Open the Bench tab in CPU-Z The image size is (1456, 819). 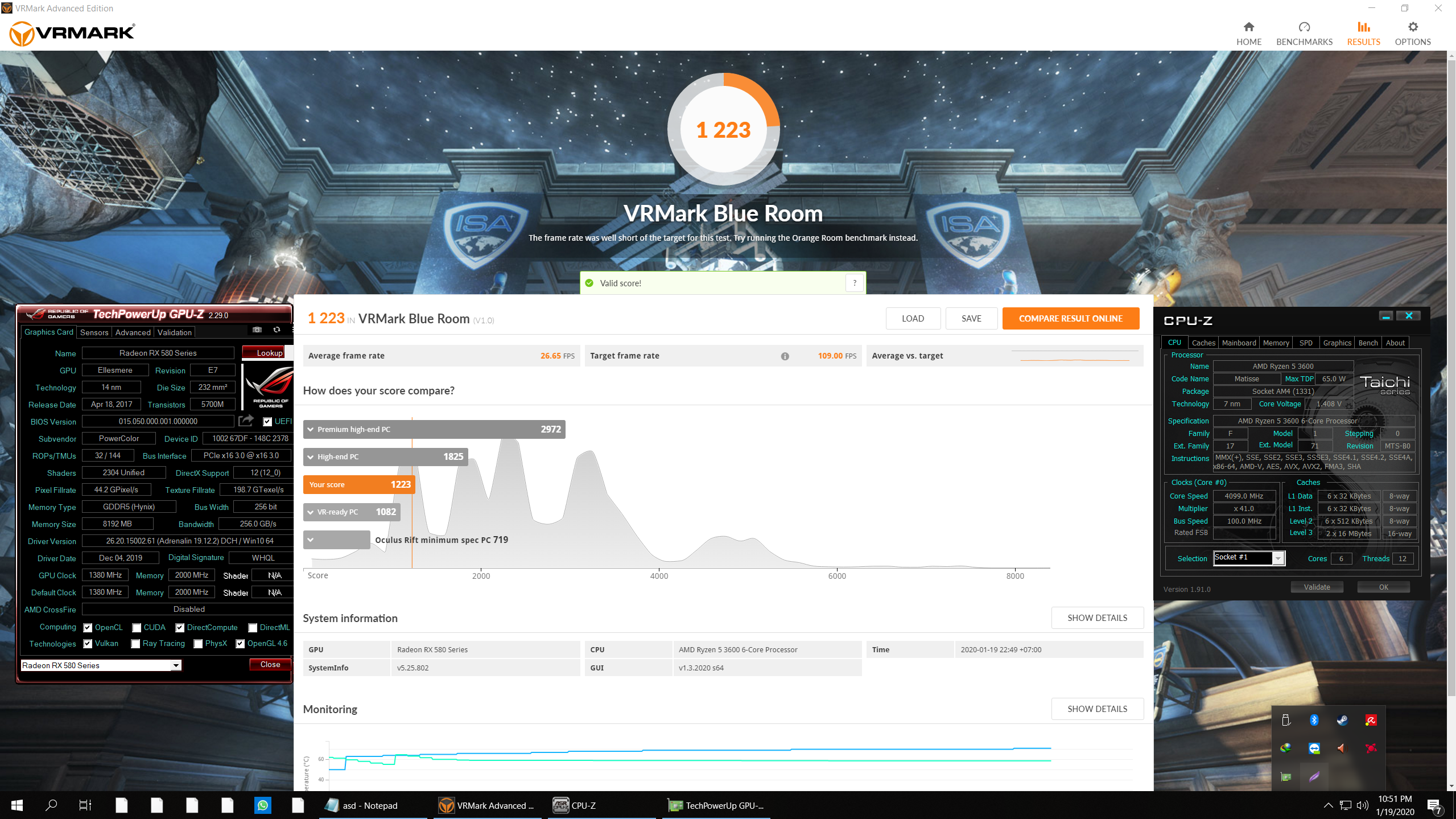1368,343
